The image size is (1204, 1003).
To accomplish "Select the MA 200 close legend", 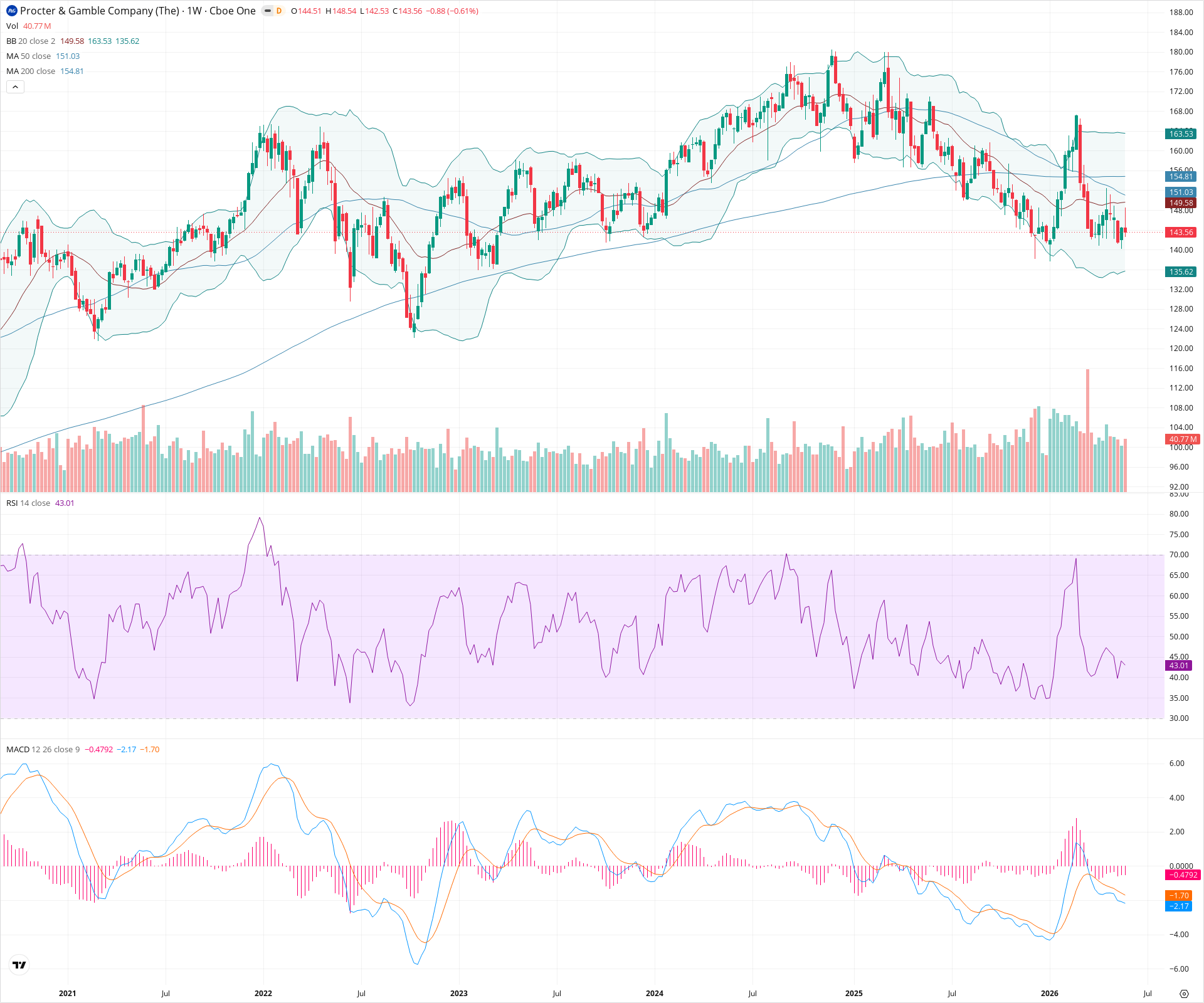I will tap(31, 71).
